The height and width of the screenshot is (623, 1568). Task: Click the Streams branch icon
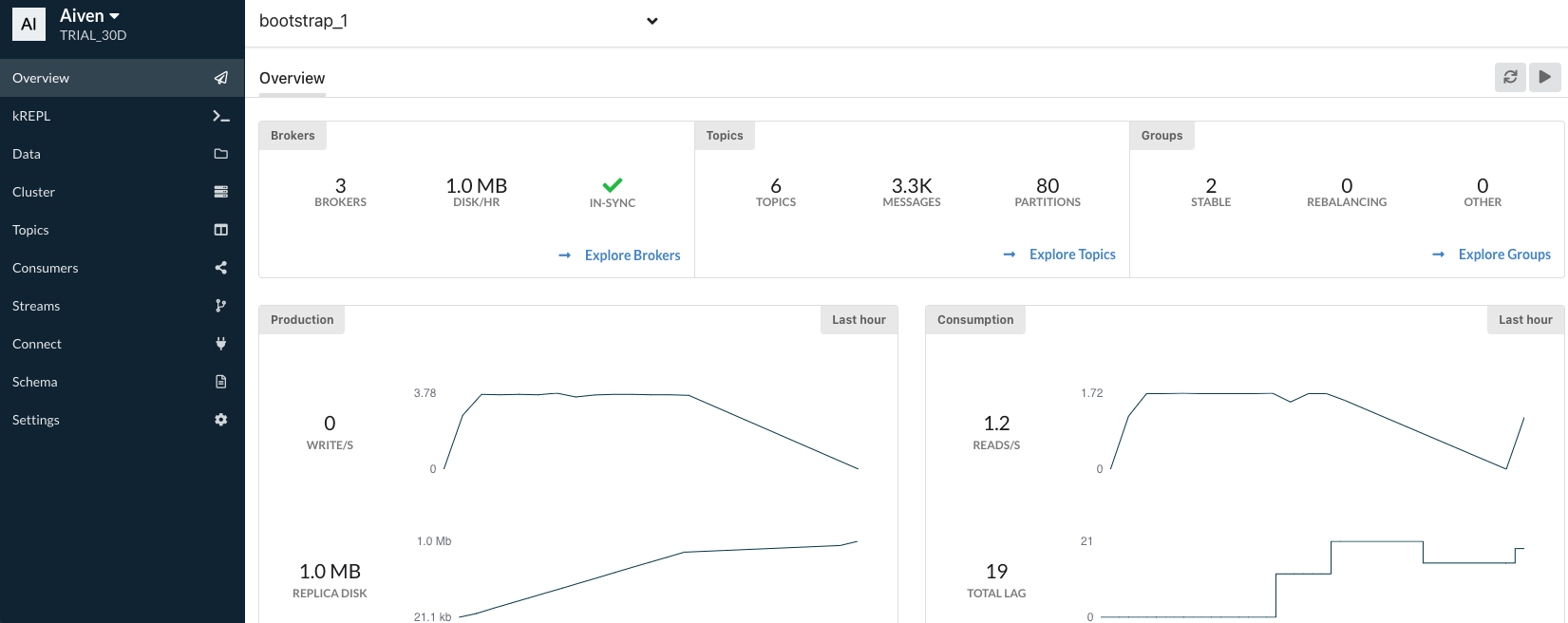coord(220,306)
